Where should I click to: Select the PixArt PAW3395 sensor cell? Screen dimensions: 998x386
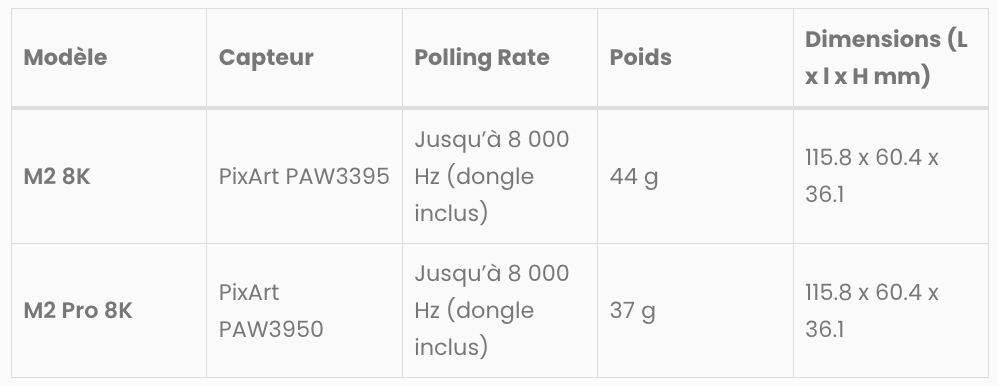[x=304, y=176]
